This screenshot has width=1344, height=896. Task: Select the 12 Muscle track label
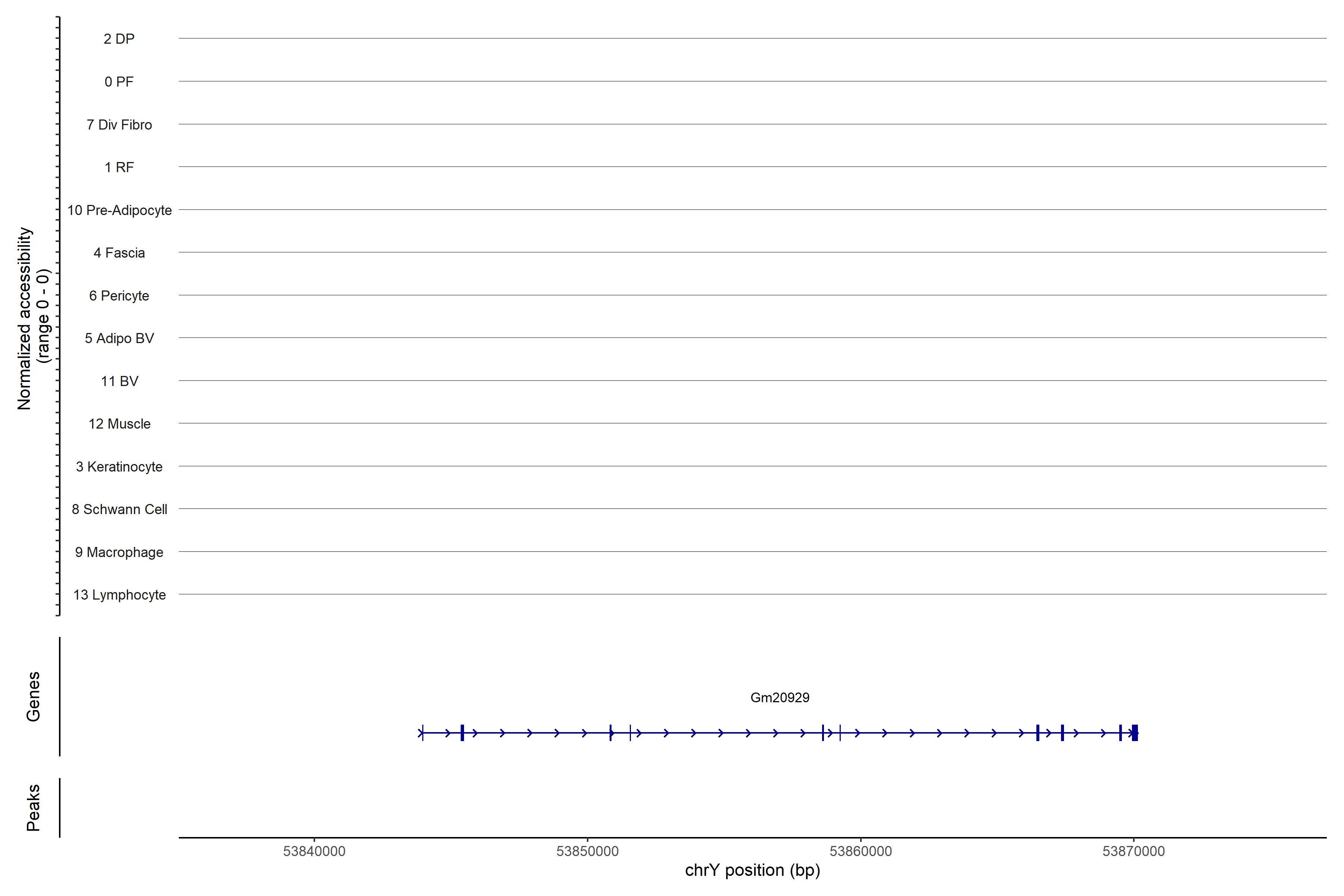[x=119, y=424]
